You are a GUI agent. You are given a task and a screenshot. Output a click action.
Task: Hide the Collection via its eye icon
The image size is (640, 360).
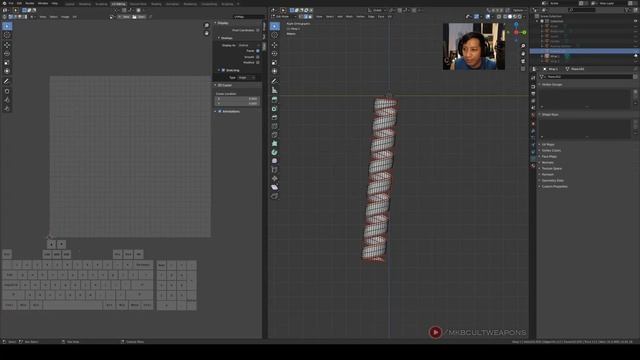pos(636,21)
